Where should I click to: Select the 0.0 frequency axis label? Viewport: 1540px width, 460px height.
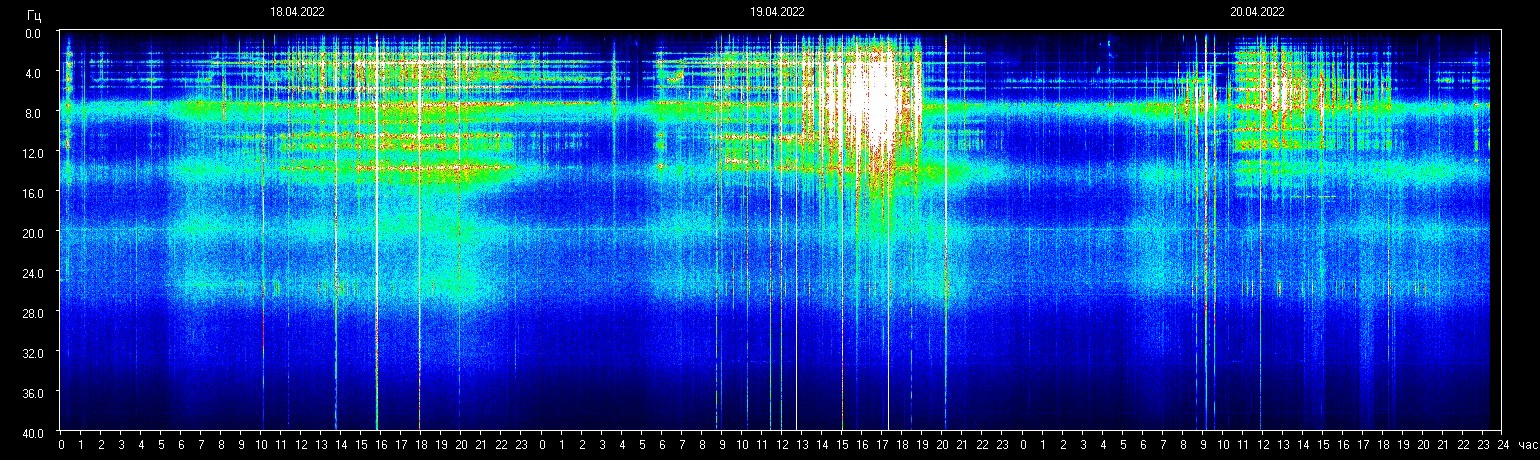click(x=34, y=33)
